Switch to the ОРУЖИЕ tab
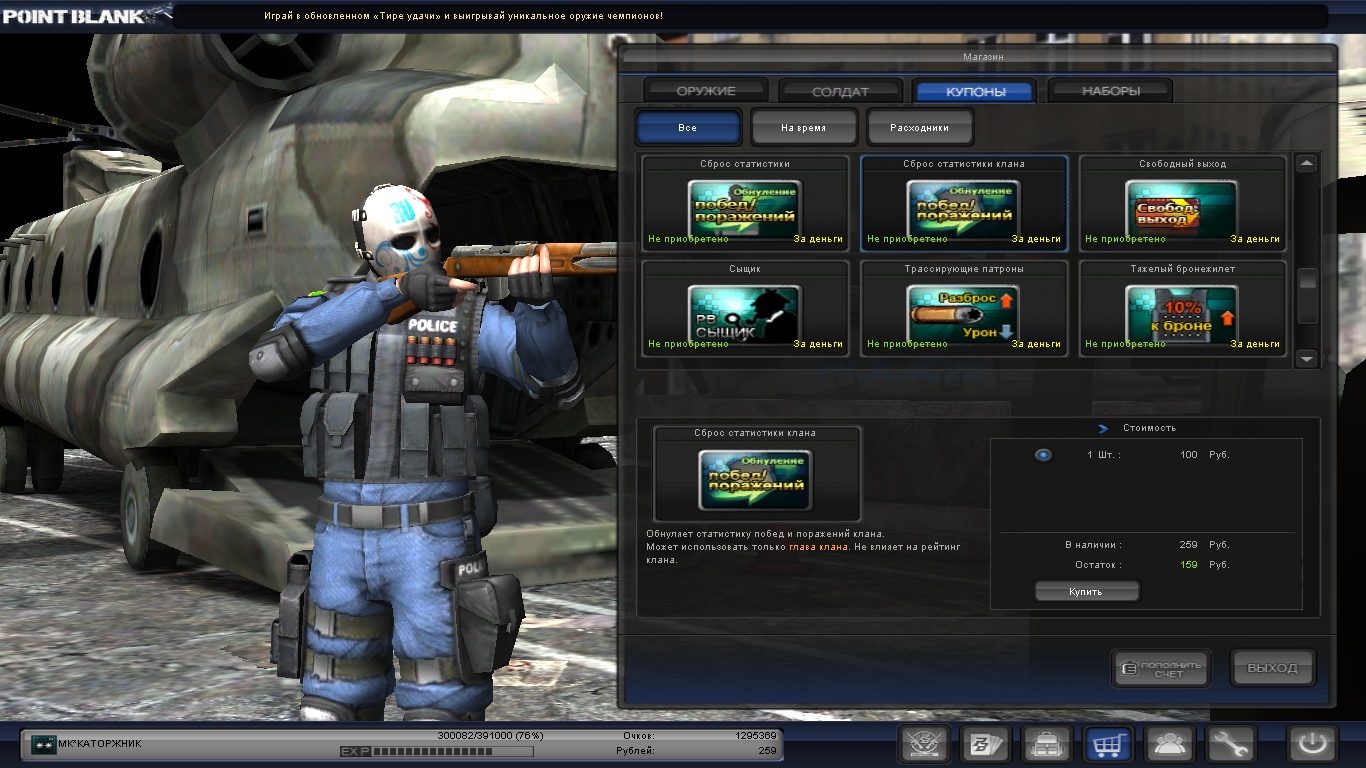This screenshot has width=1366, height=768. 706,91
